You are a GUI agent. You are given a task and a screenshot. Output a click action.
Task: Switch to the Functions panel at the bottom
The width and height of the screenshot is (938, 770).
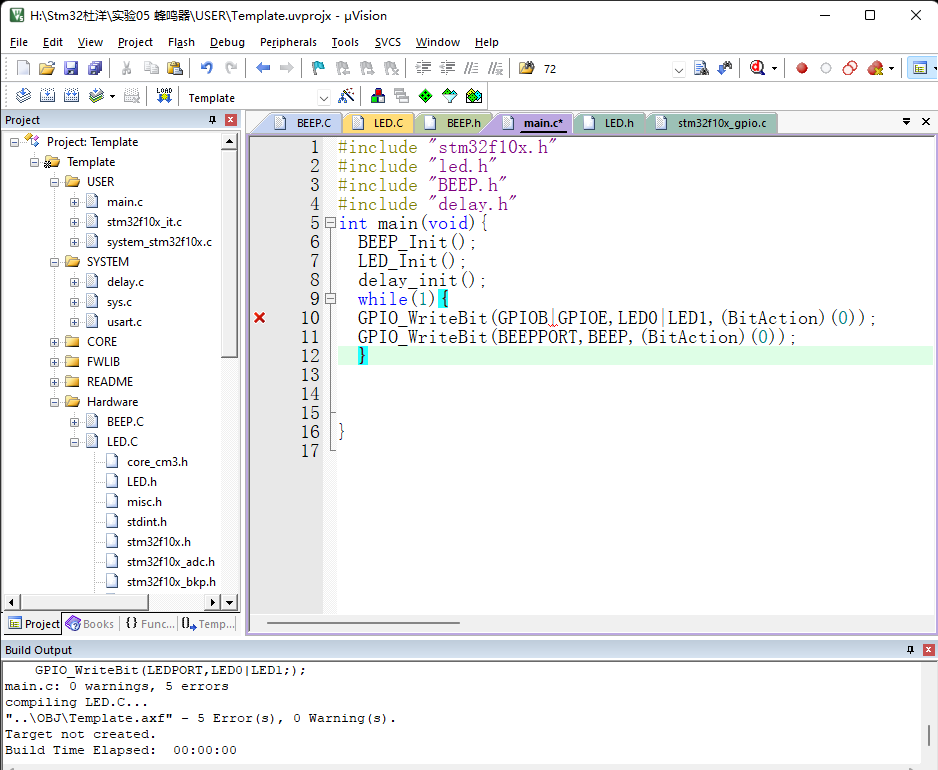click(x=152, y=623)
